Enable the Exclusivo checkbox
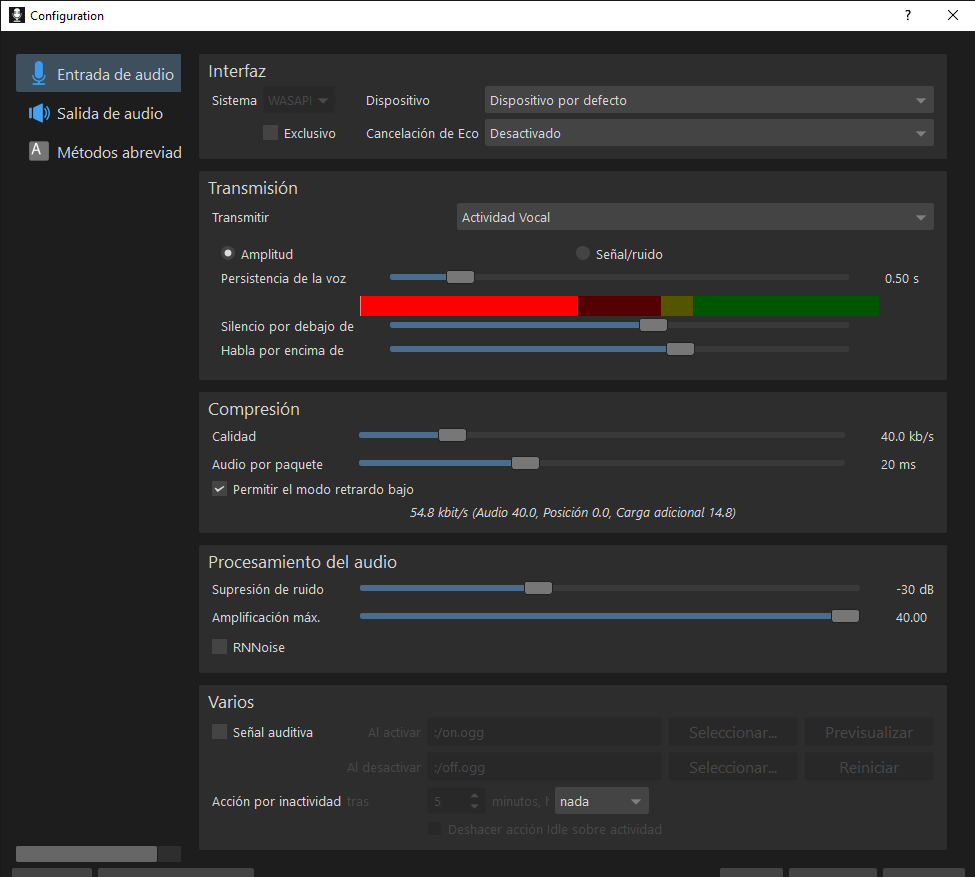975x877 pixels. (x=270, y=133)
